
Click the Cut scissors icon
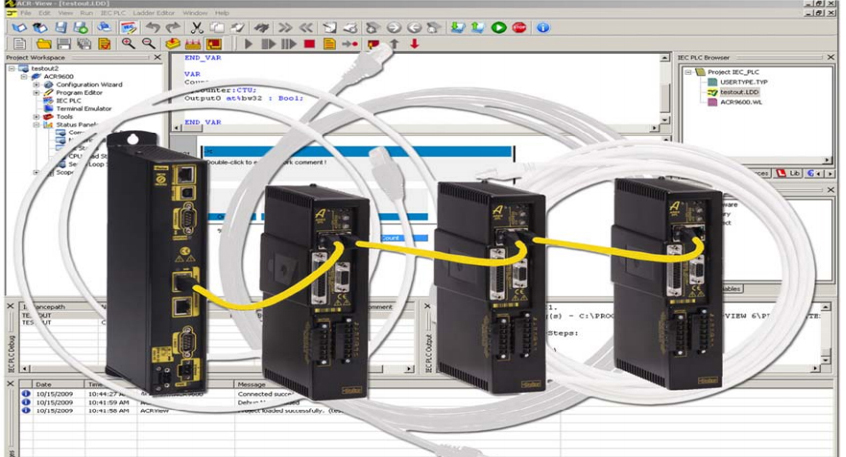[x=197, y=27]
